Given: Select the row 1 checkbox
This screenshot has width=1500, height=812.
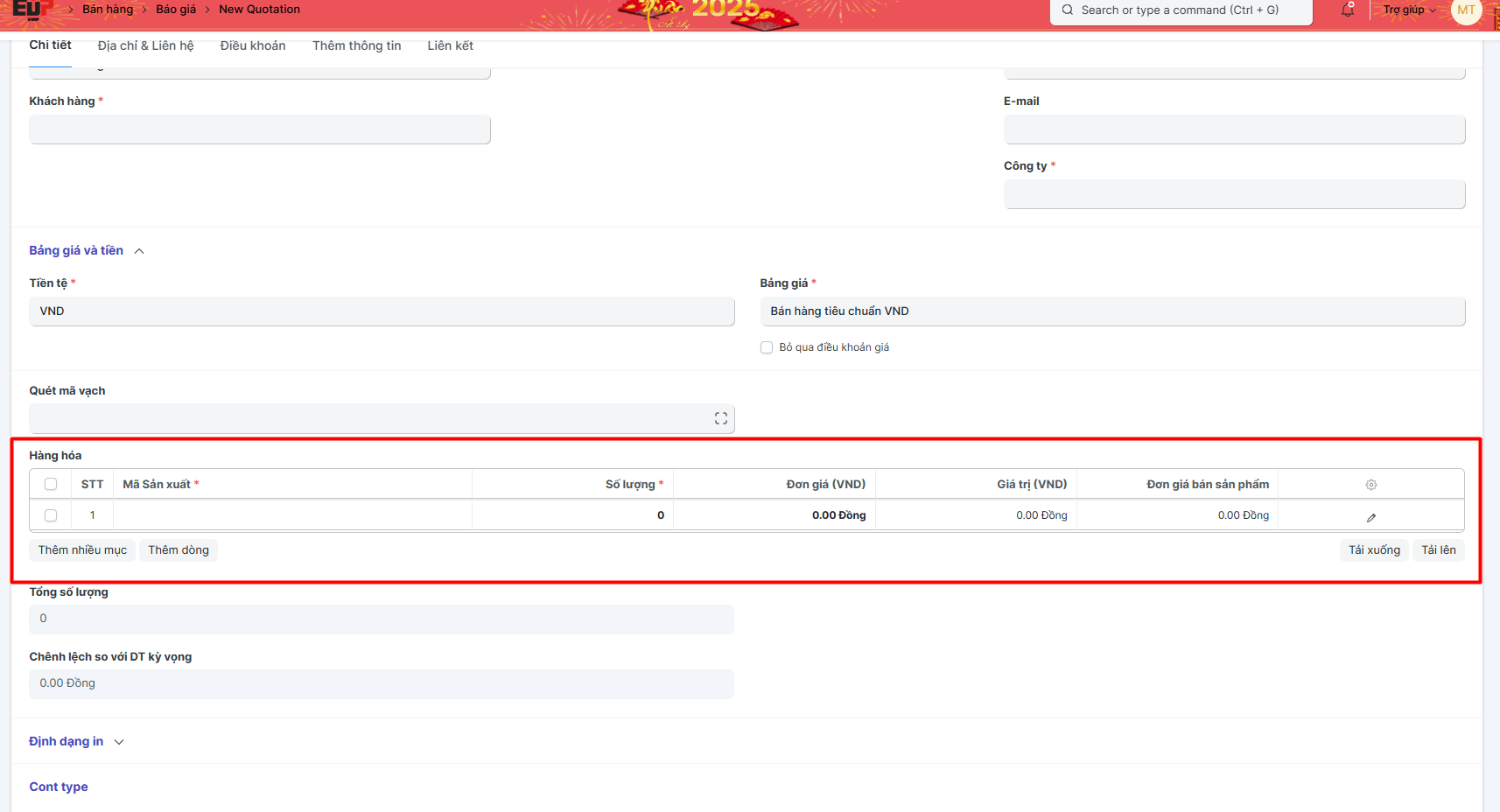Looking at the screenshot, I should click(51, 515).
